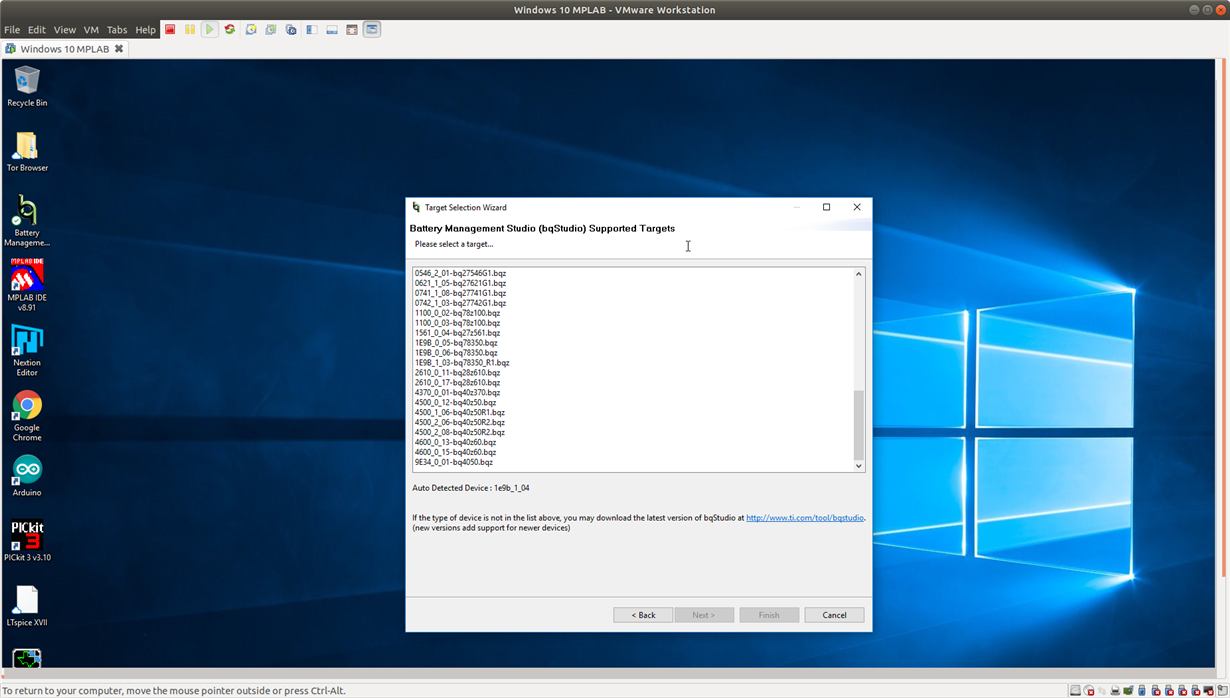Open VMware Edit menu
This screenshot has width=1230, height=698.
[x=37, y=29]
